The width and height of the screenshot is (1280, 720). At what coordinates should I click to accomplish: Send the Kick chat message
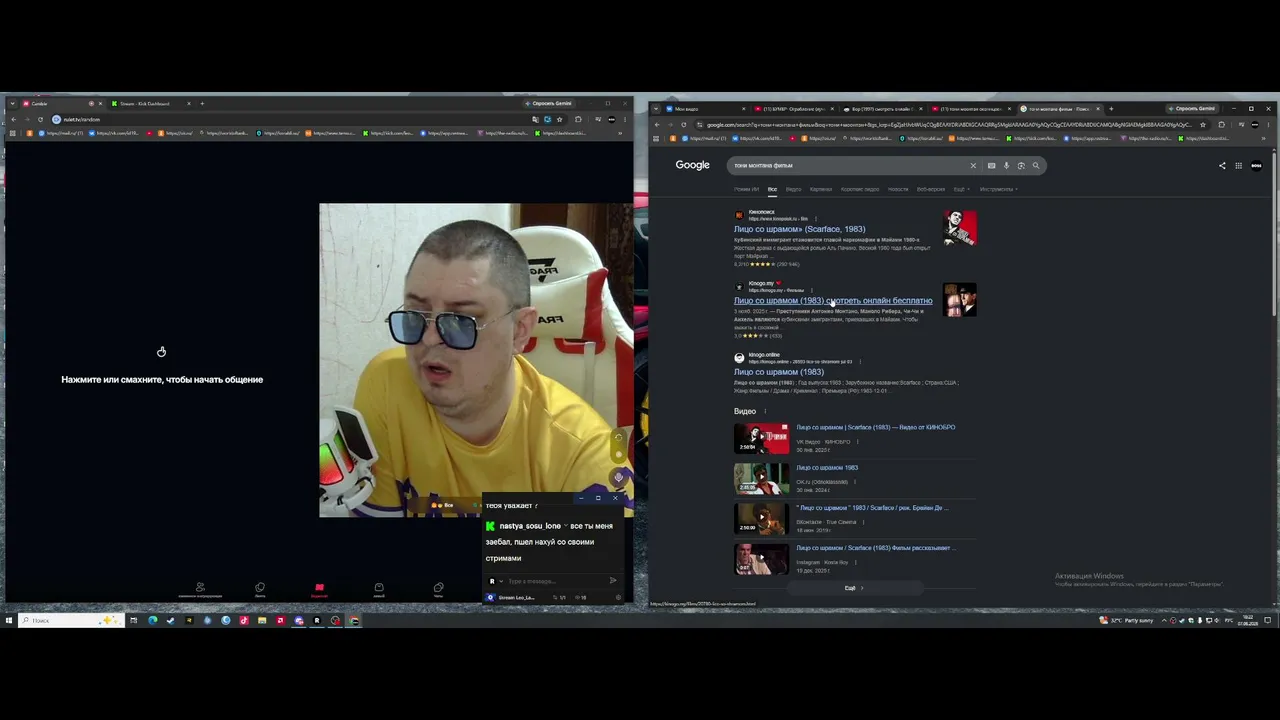(613, 580)
